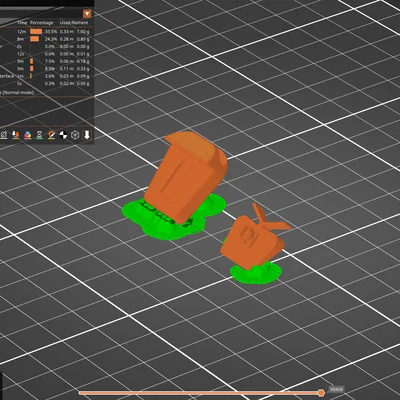
Task: Click the Percentage column header
Action: [x=42, y=23]
